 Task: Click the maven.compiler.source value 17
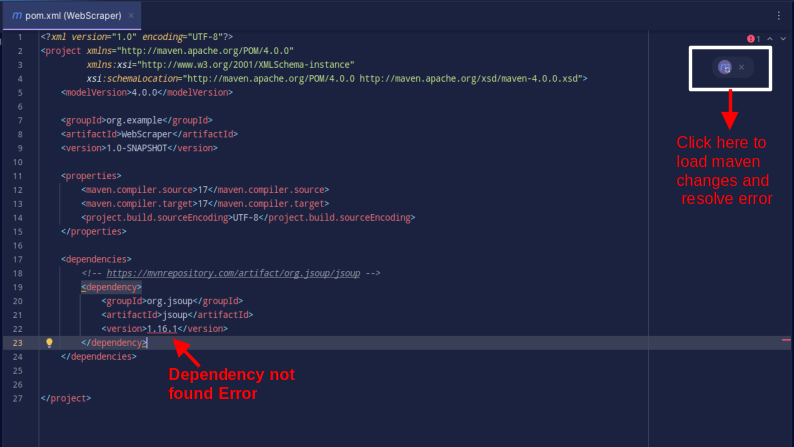click(x=203, y=190)
